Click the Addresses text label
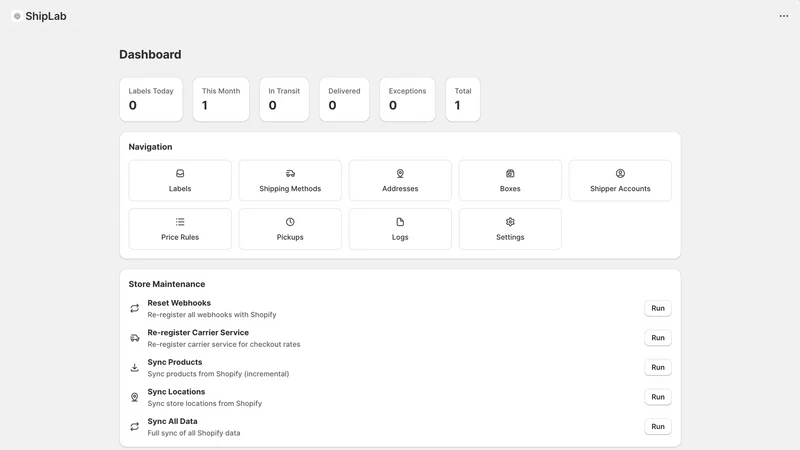 [400, 189]
